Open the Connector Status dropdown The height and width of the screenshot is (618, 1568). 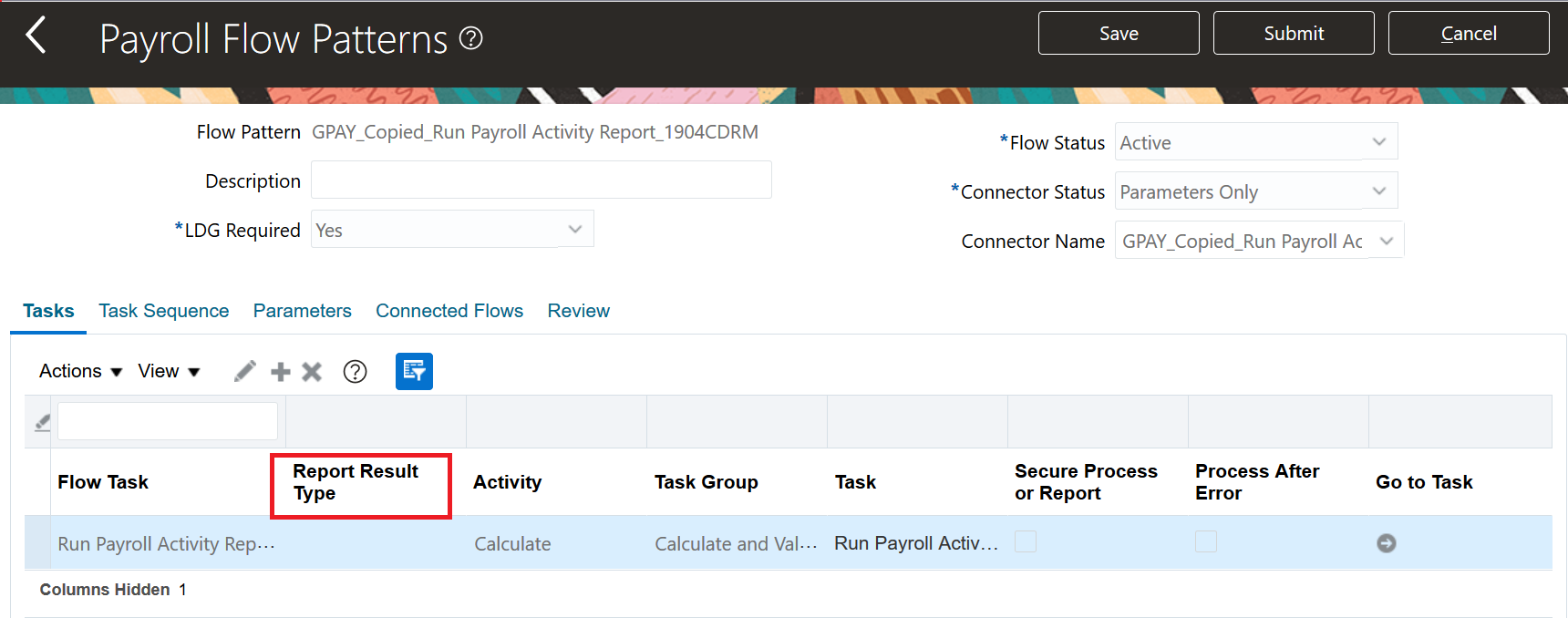coord(1378,191)
